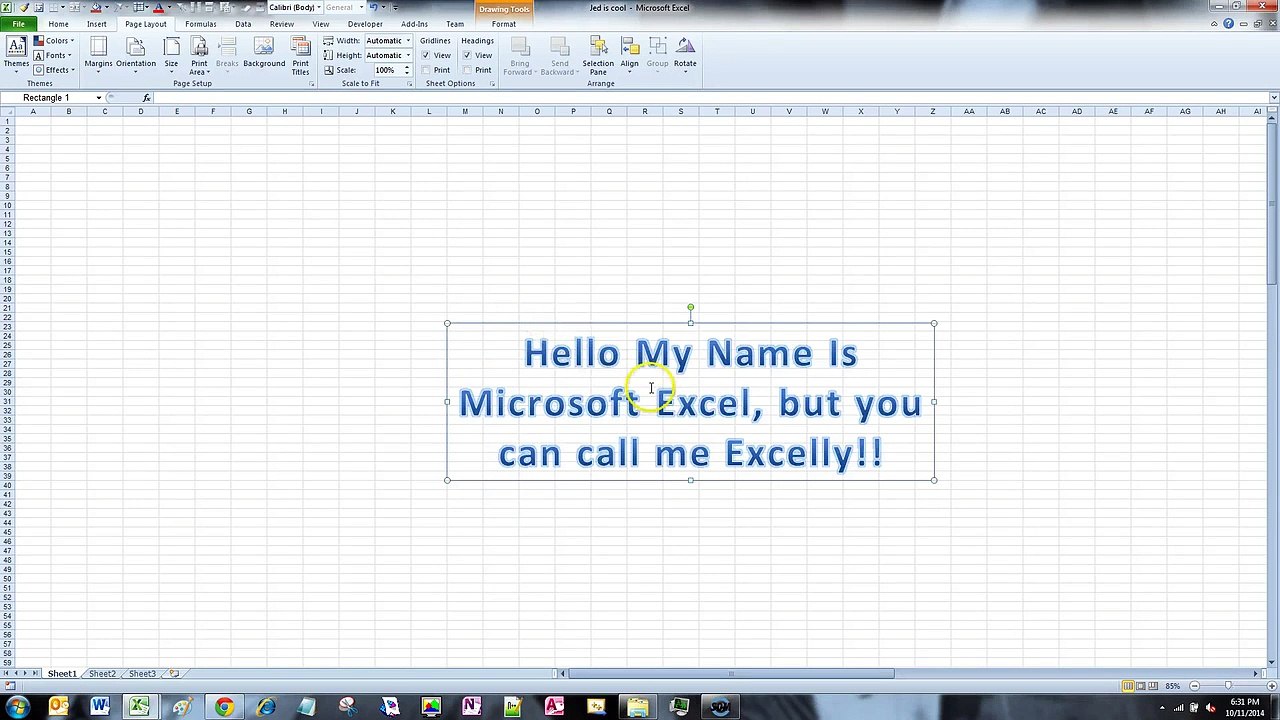
Task: Click column header M
Action: [x=465, y=111]
